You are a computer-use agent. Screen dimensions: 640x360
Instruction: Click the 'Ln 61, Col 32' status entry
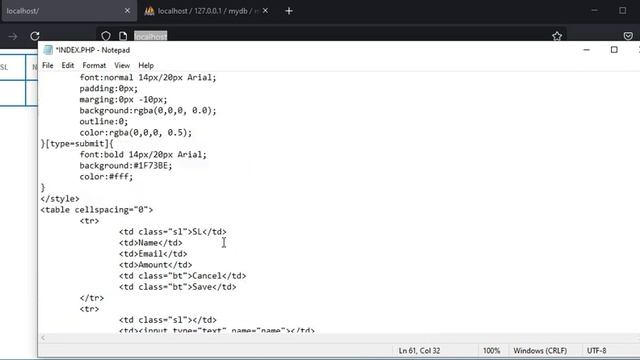(x=419, y=351)
